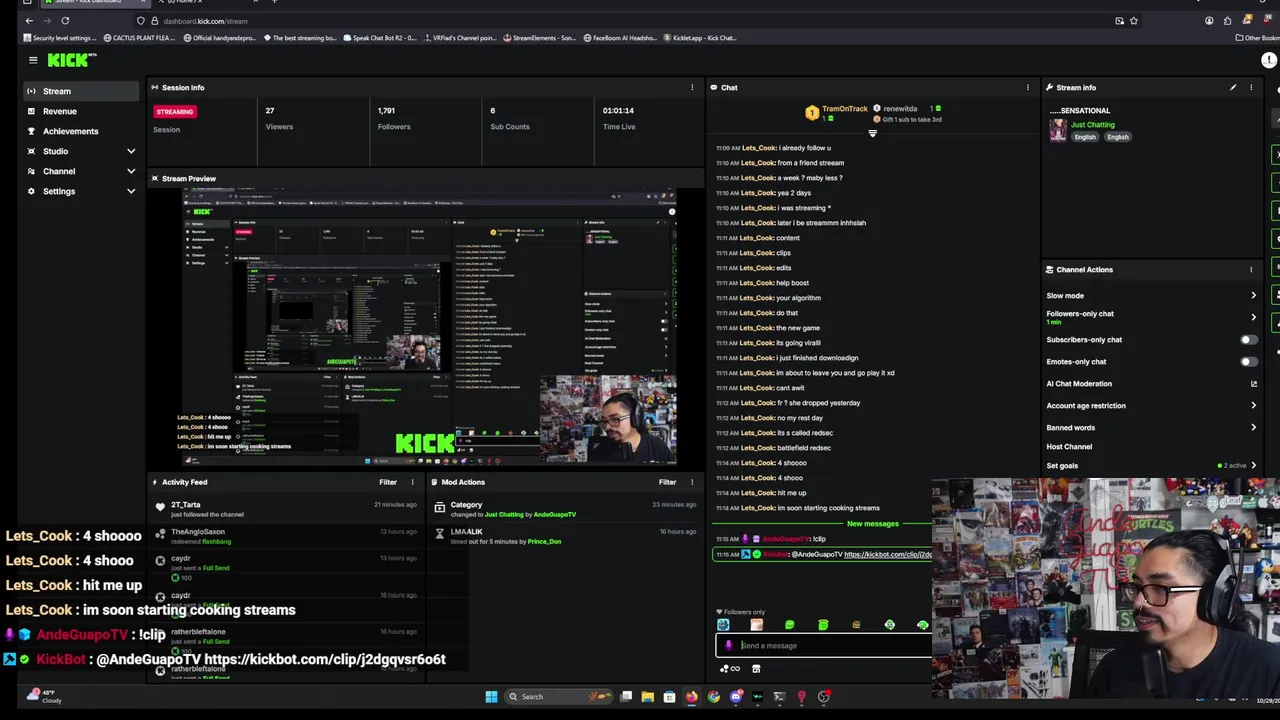1280x720 pixels.
Task: Open the Achievements page in sidebar
Action: pos(82,131)
